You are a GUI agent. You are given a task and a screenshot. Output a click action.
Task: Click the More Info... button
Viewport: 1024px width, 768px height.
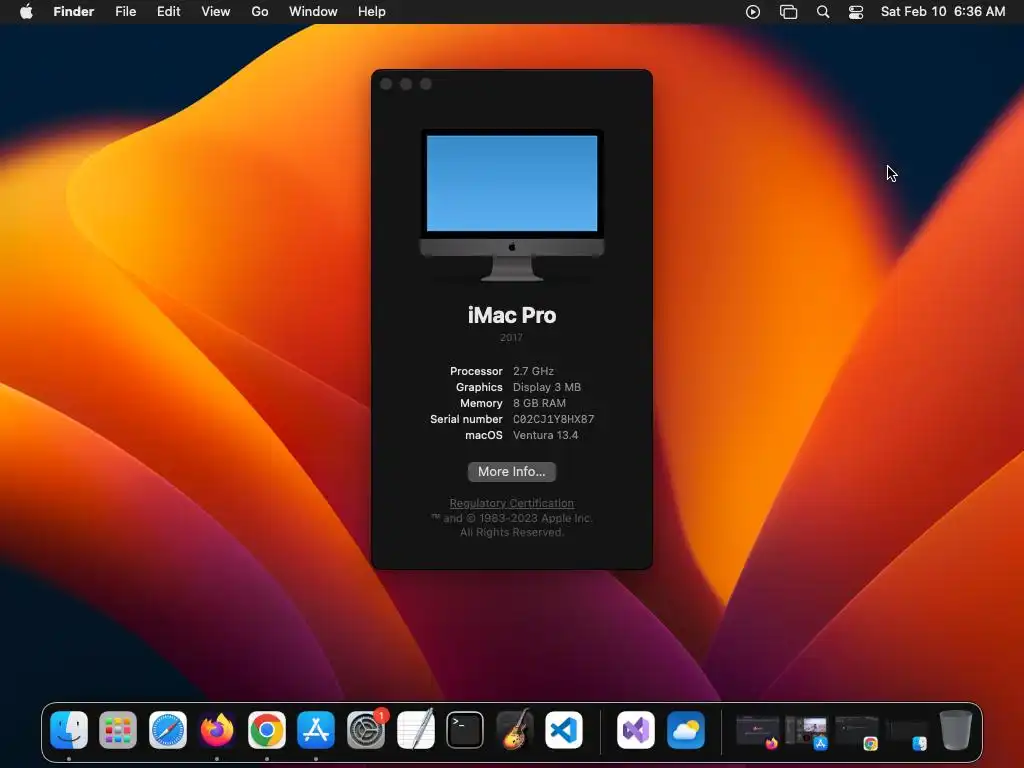click(512, 472)
